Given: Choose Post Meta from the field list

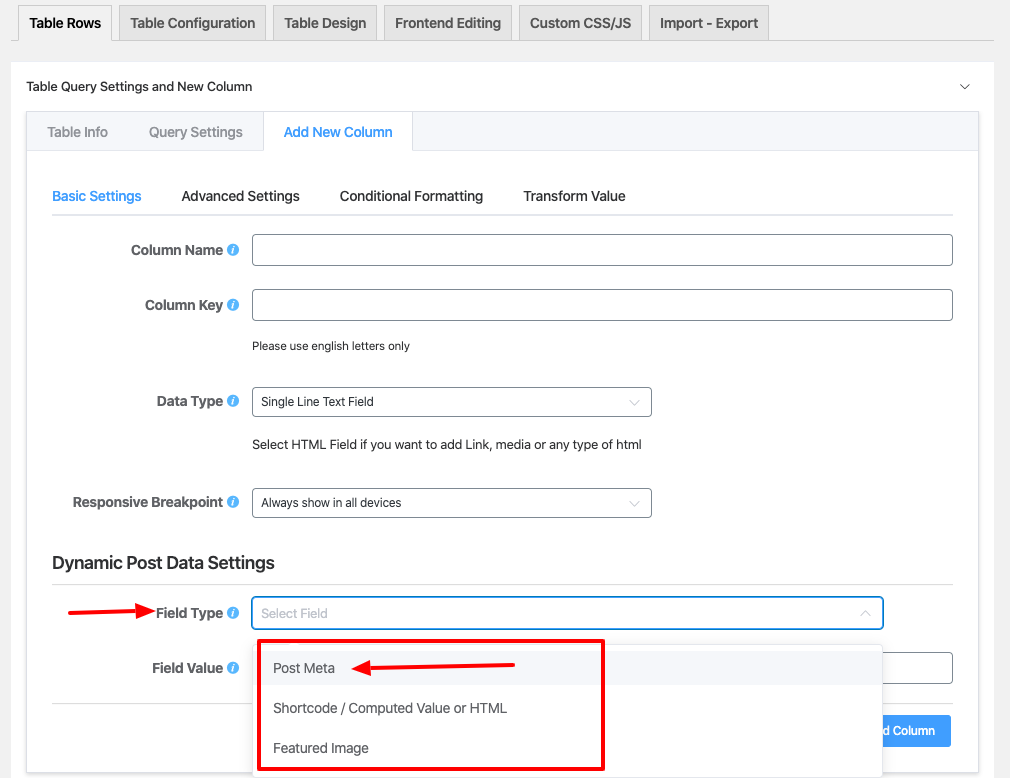Looking at the screenshot, I should tap(304, 668).
